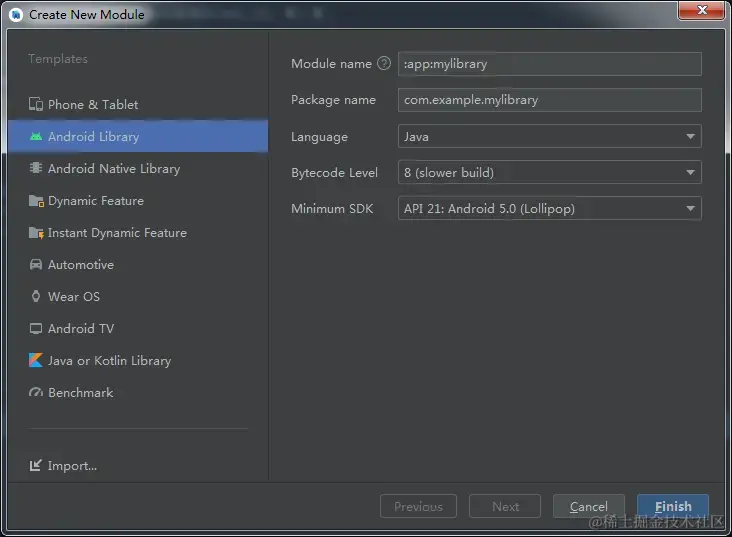Open Bytecode Level dropdown showing 8

(549, 172)
